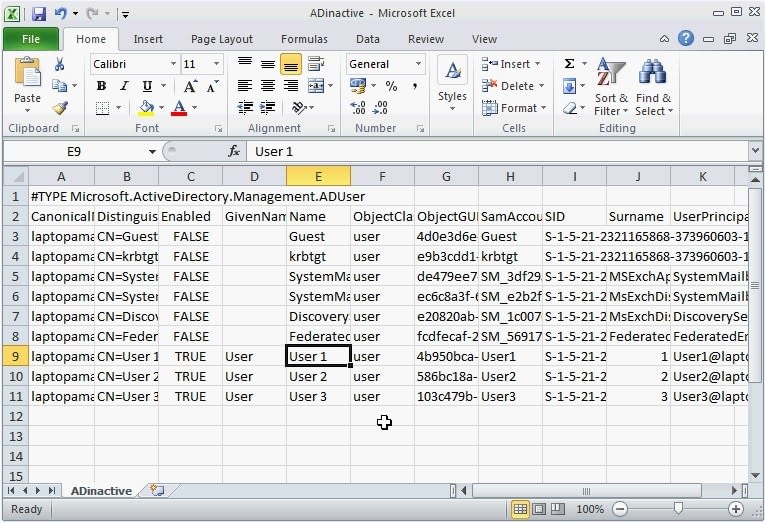
Task: Click the Paste clipboard icon
Action: click(x=27, y=74)
